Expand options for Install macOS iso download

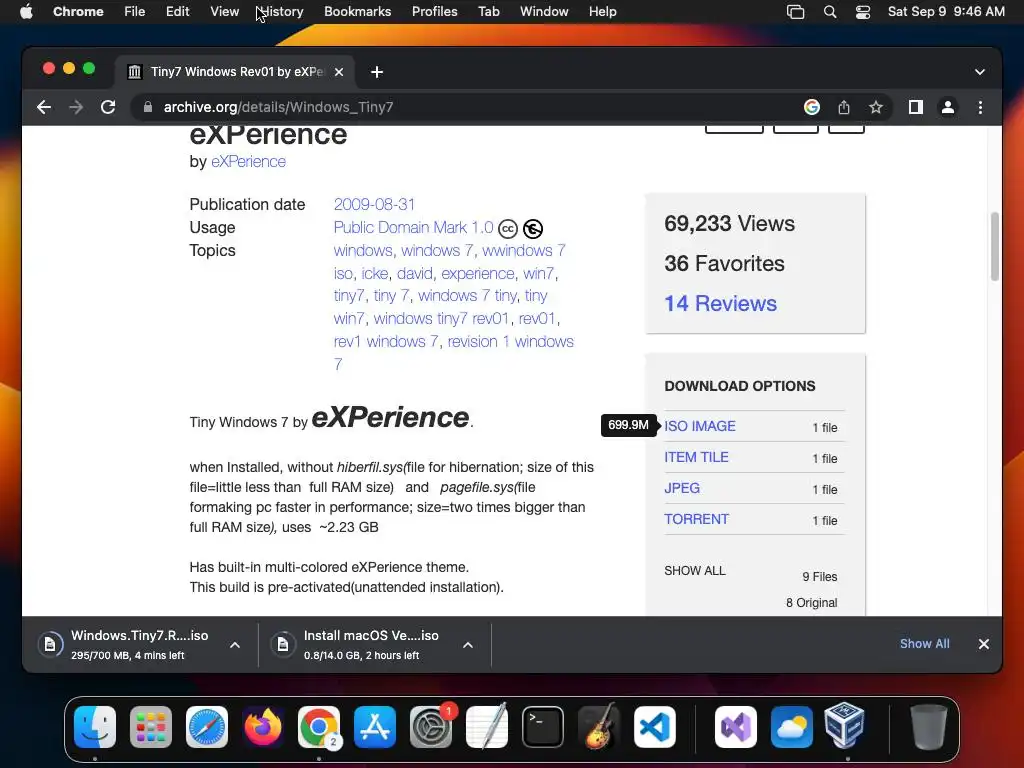468,645
